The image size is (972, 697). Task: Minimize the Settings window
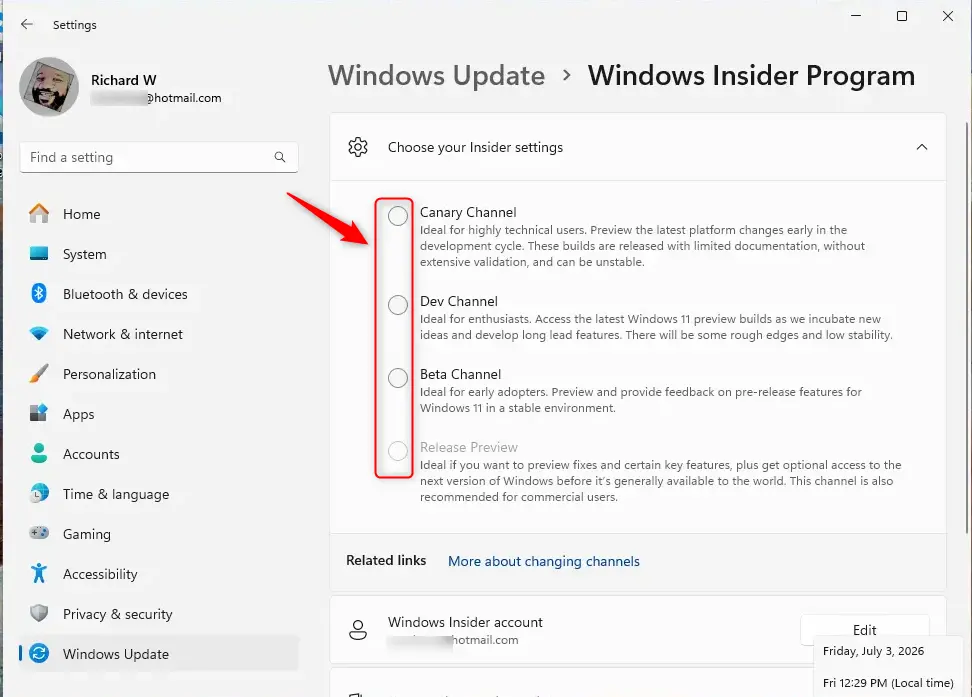tap(856, 16)
